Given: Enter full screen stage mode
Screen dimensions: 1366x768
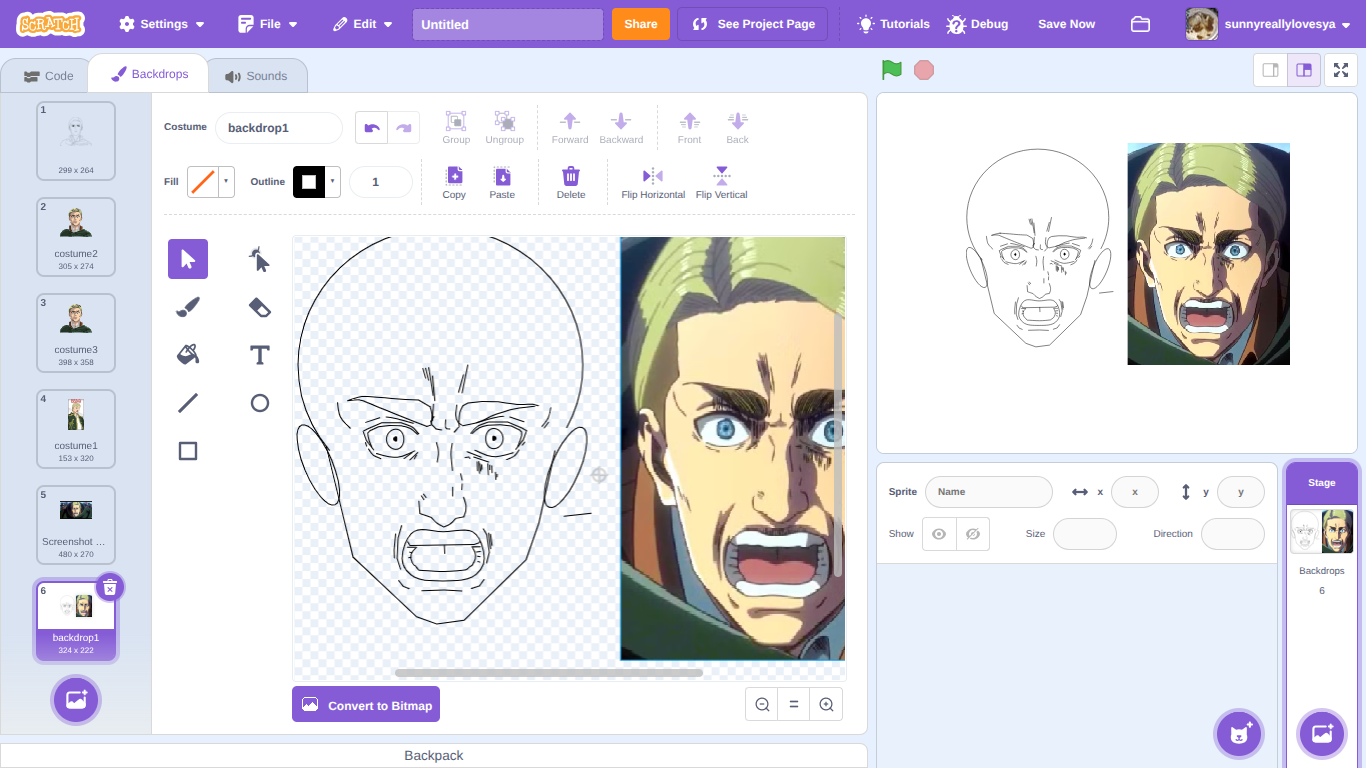Looking at the screenshot, I should (x=1341, y=70).
